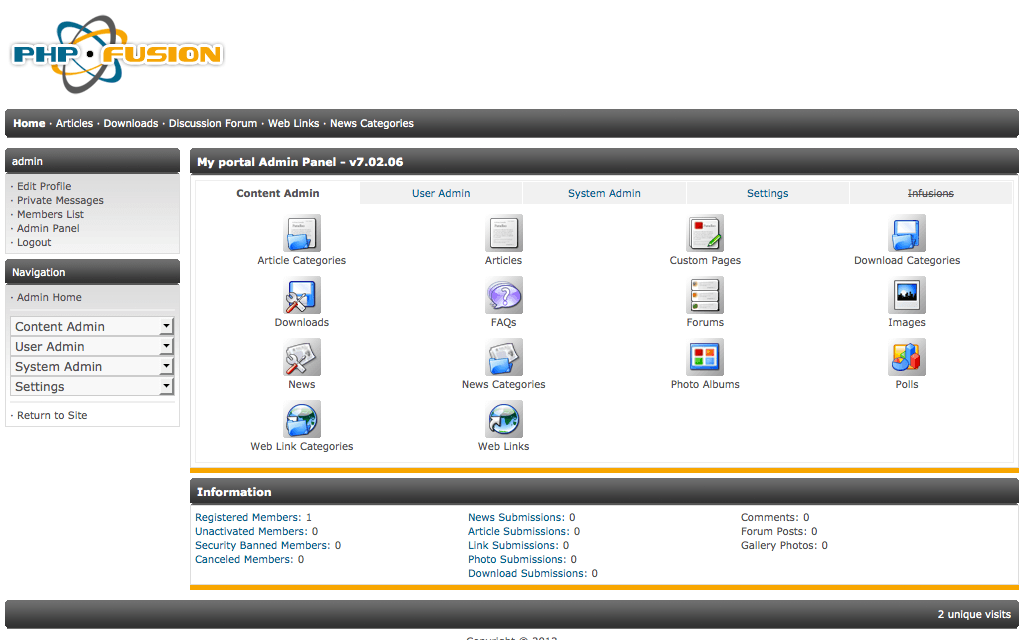Select the Custom Pages icon
This screenshot has height=640, width=1024.
click(x=705, y=233)
